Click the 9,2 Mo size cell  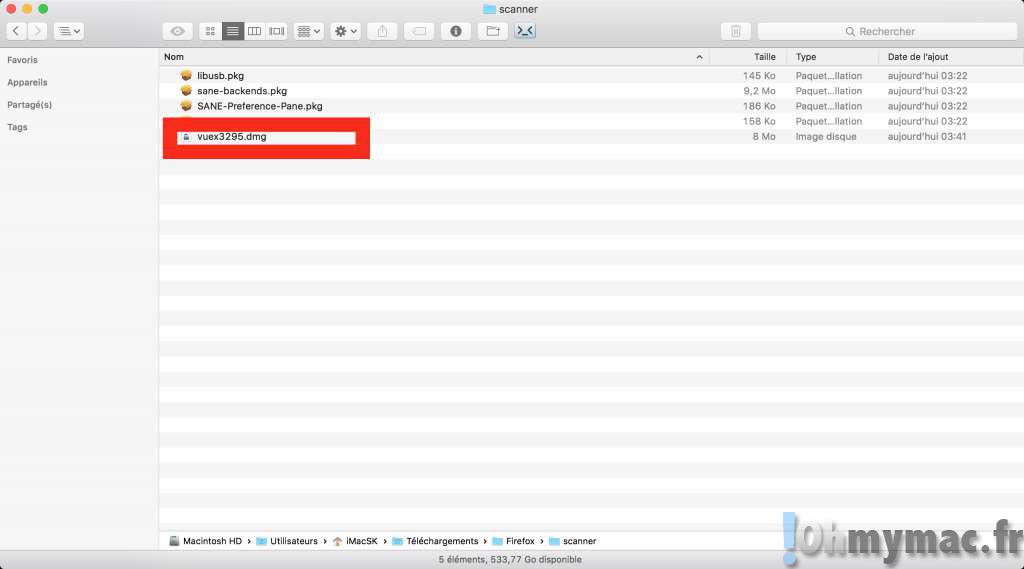[x=759, y=91]
